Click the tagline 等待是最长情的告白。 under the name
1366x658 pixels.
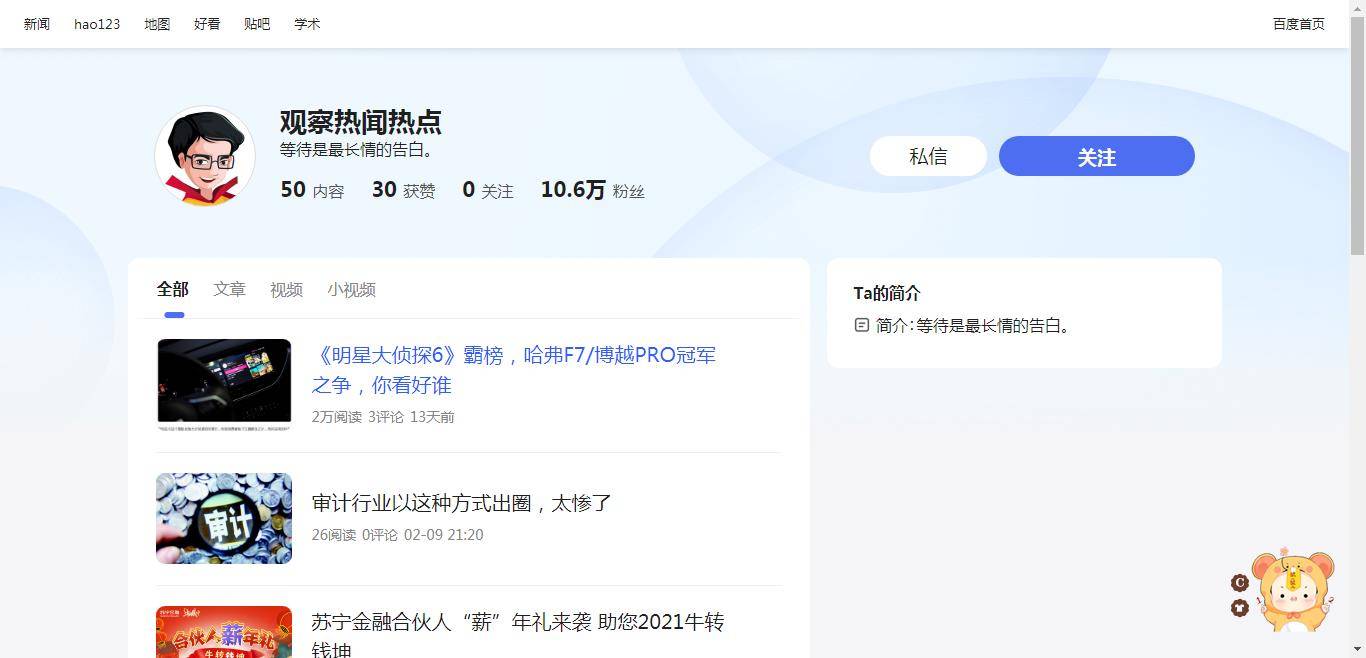coord(358,150)
